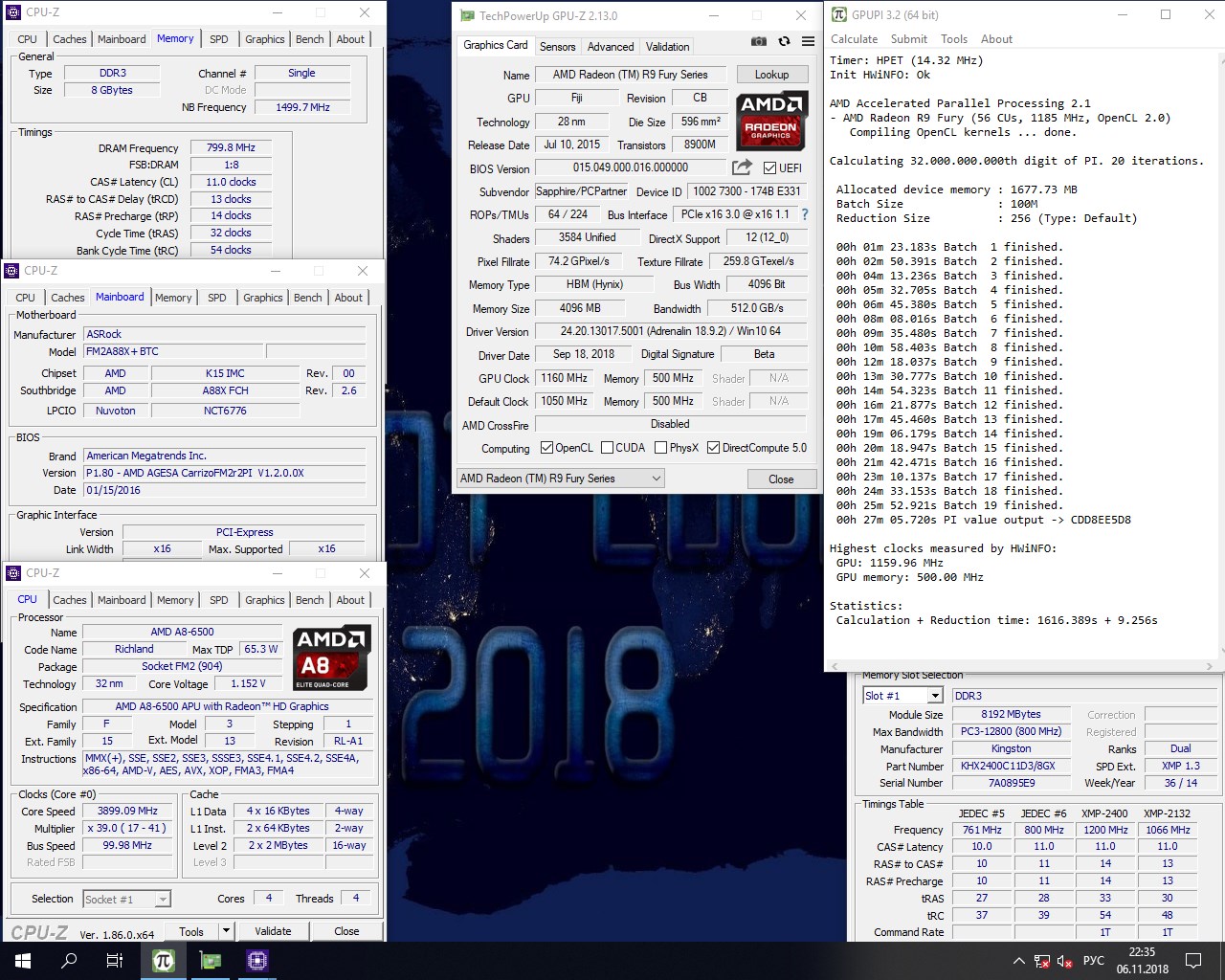Image resolution: width=1225 pixels, height=980 pixels.
Task: Take a GPU-Z screenshot with camera icon
Action: (759, 41)
